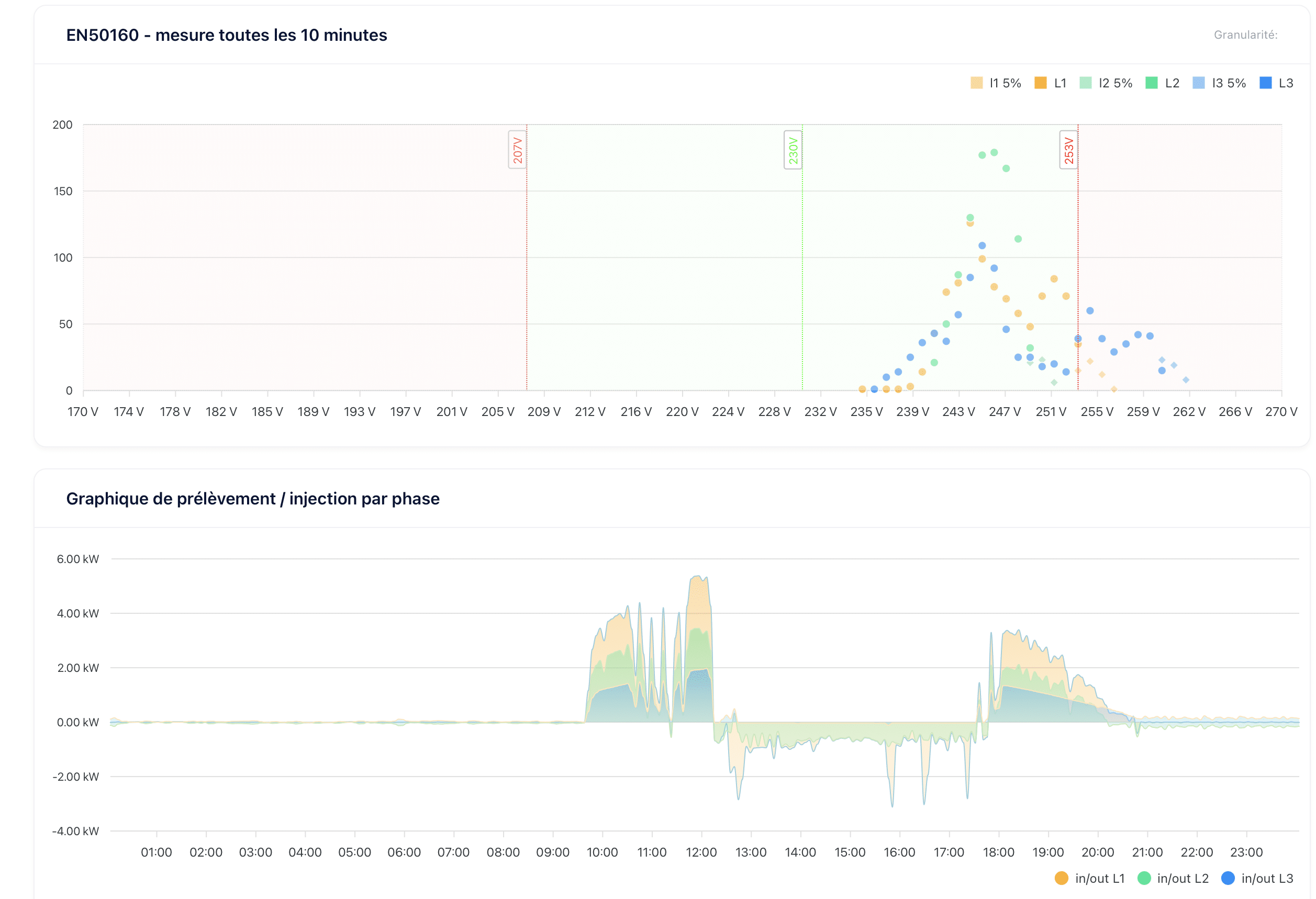
Task: Click the 207V lower threshold label
Action: tap(517, 150)
